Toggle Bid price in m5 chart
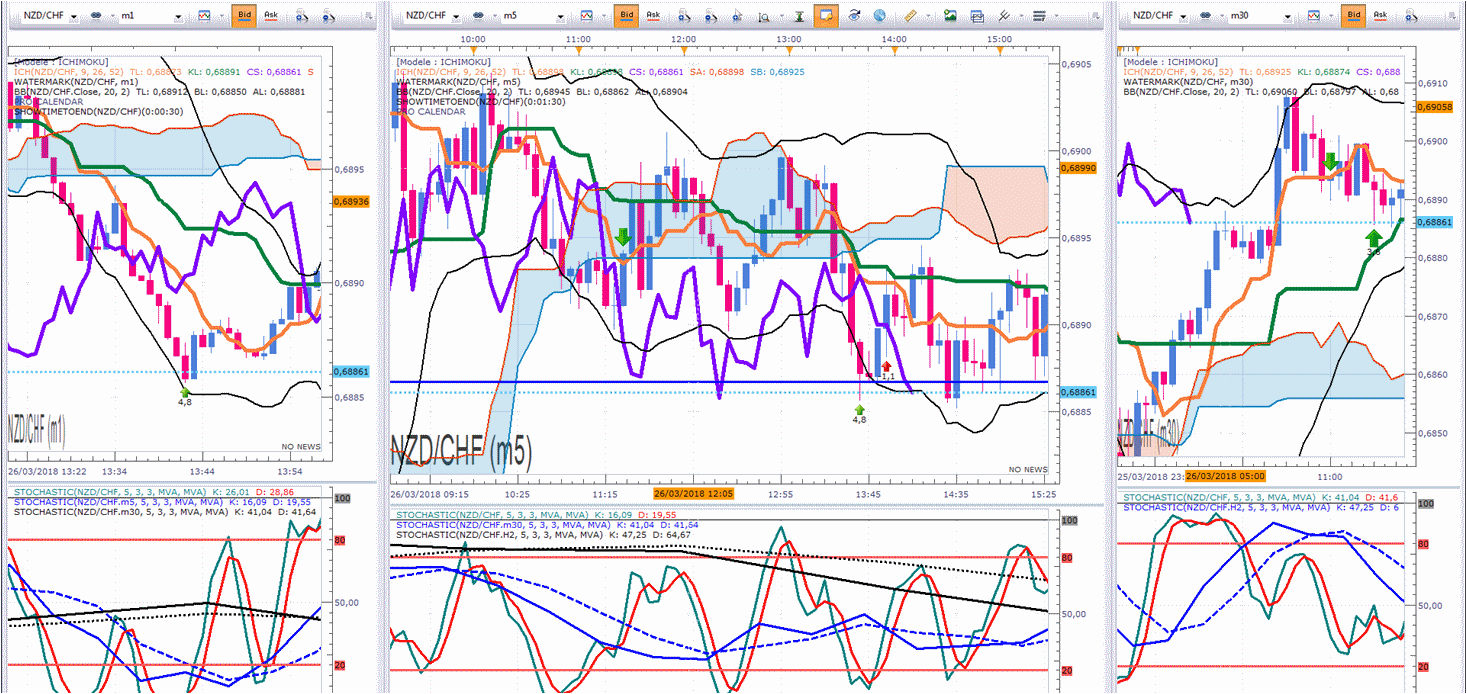Image resolution: width=1467 pixels, height=694 pixels. (x=626, y=15)
